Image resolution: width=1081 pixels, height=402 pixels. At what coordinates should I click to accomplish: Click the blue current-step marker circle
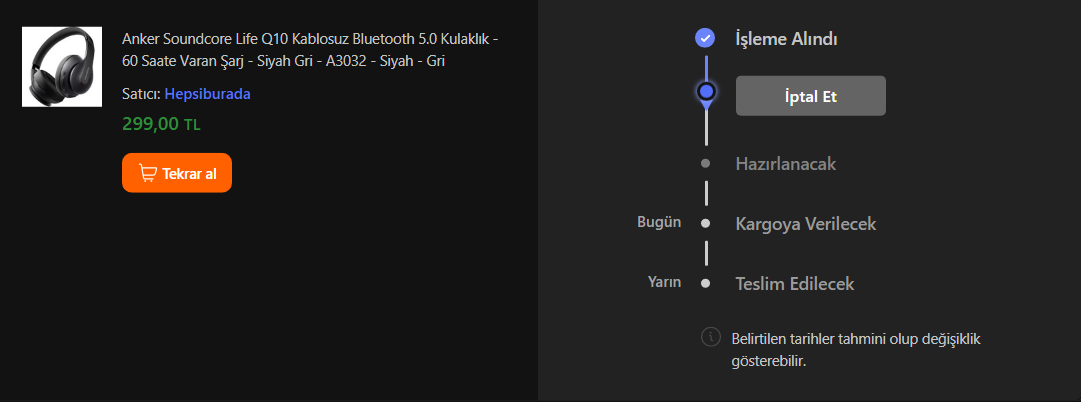[706, 92]
